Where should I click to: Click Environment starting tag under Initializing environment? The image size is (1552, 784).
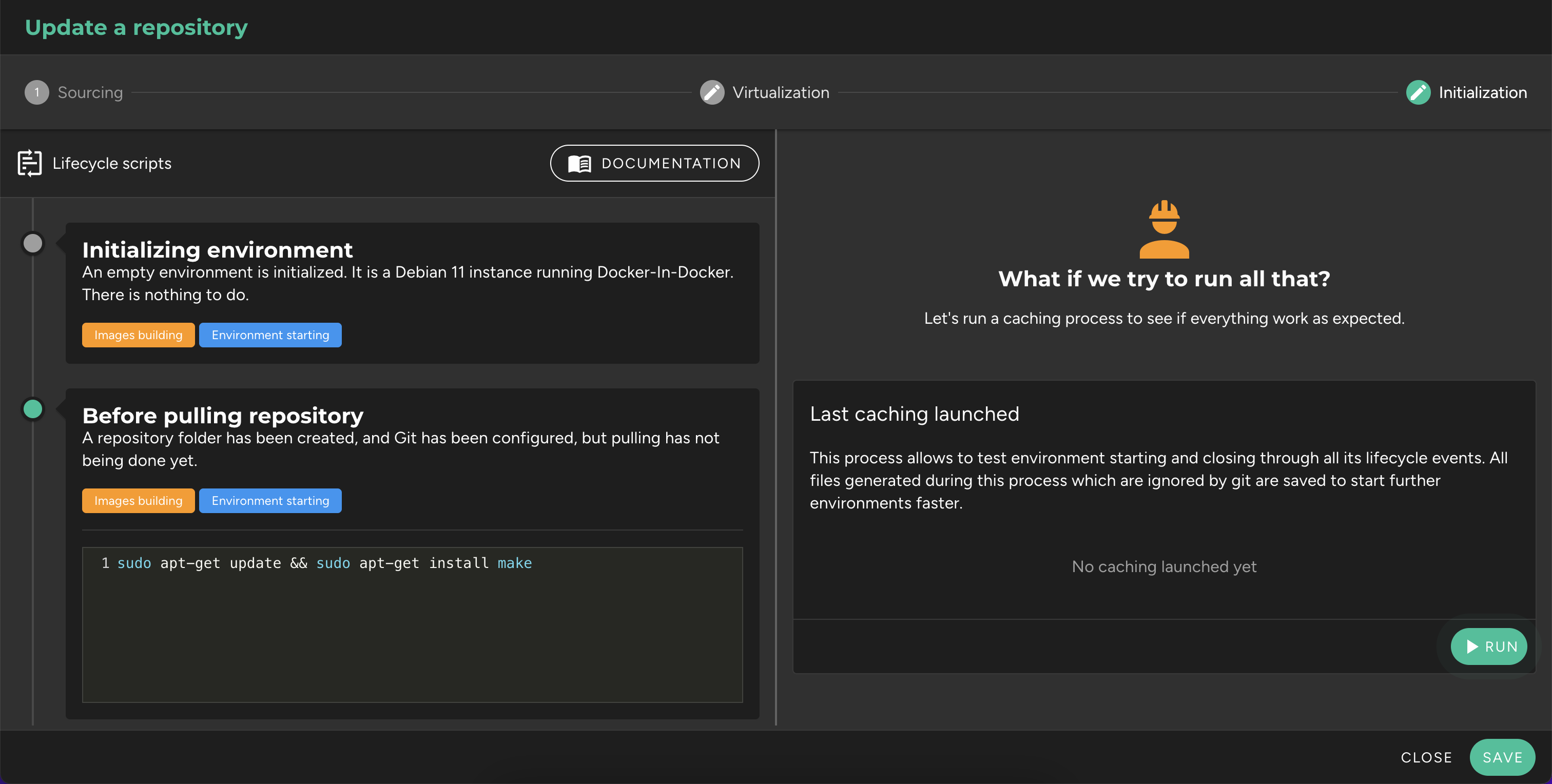pyautogui.click(x=270, y=335)
